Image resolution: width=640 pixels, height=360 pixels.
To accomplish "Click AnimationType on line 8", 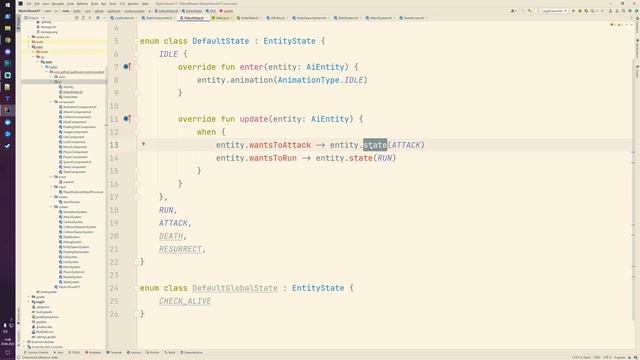I will point(309,80).
